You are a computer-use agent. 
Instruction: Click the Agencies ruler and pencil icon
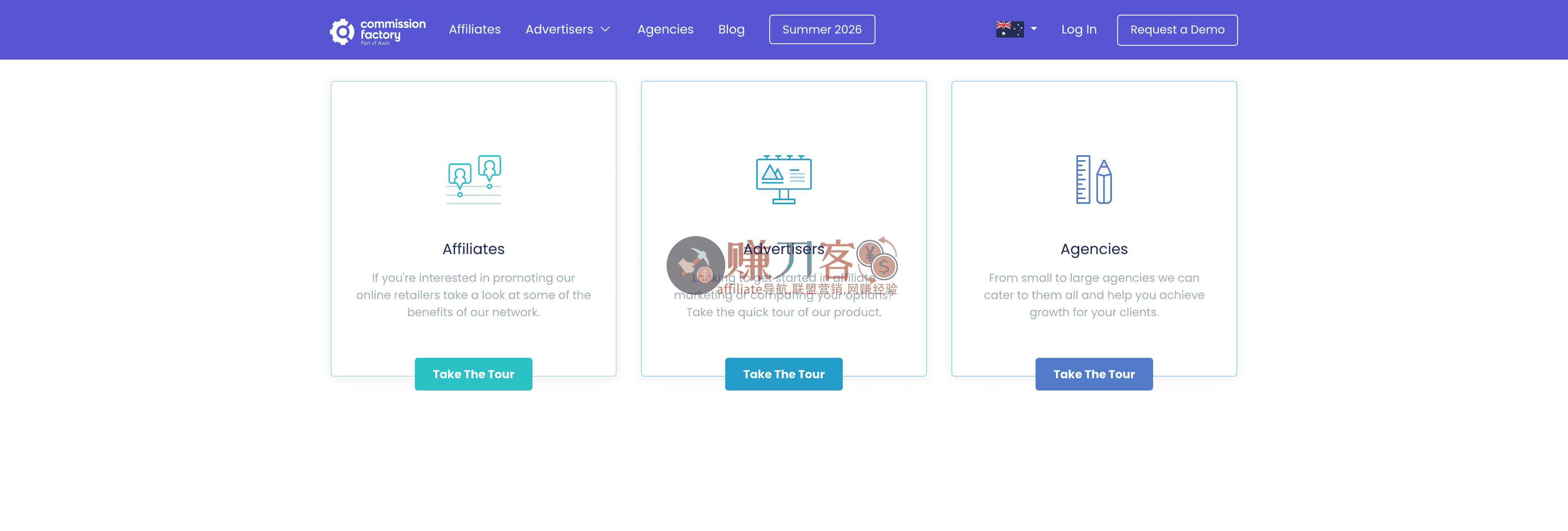click(x=1094, y=179)
